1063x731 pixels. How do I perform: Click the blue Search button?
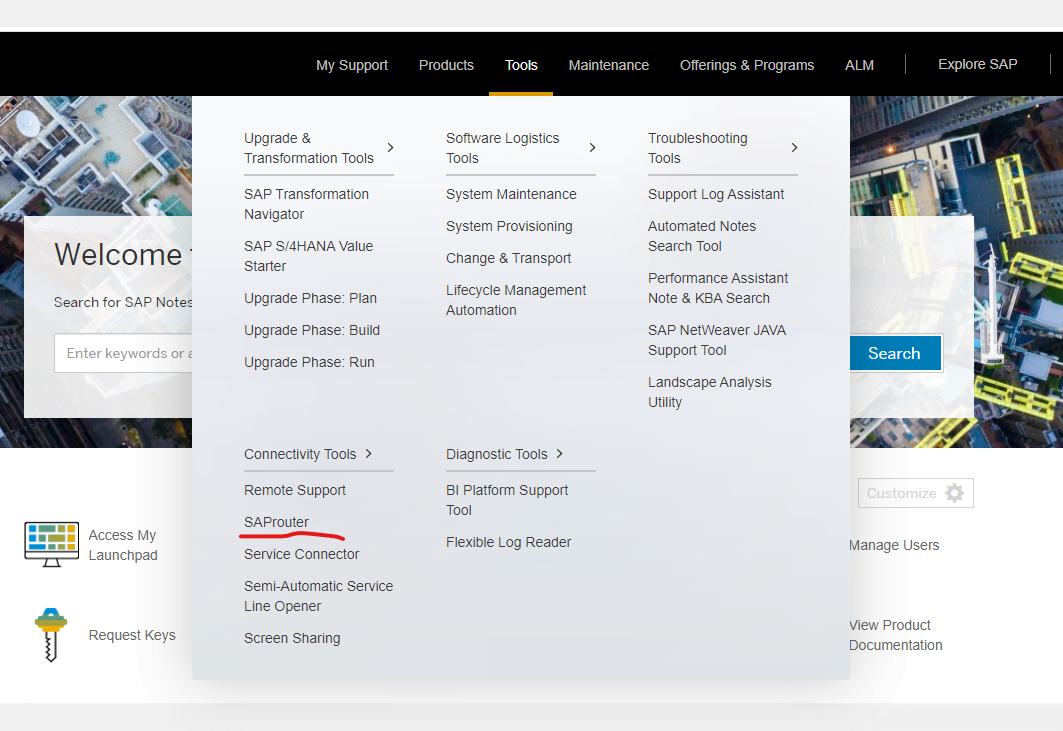coord(894,353)
